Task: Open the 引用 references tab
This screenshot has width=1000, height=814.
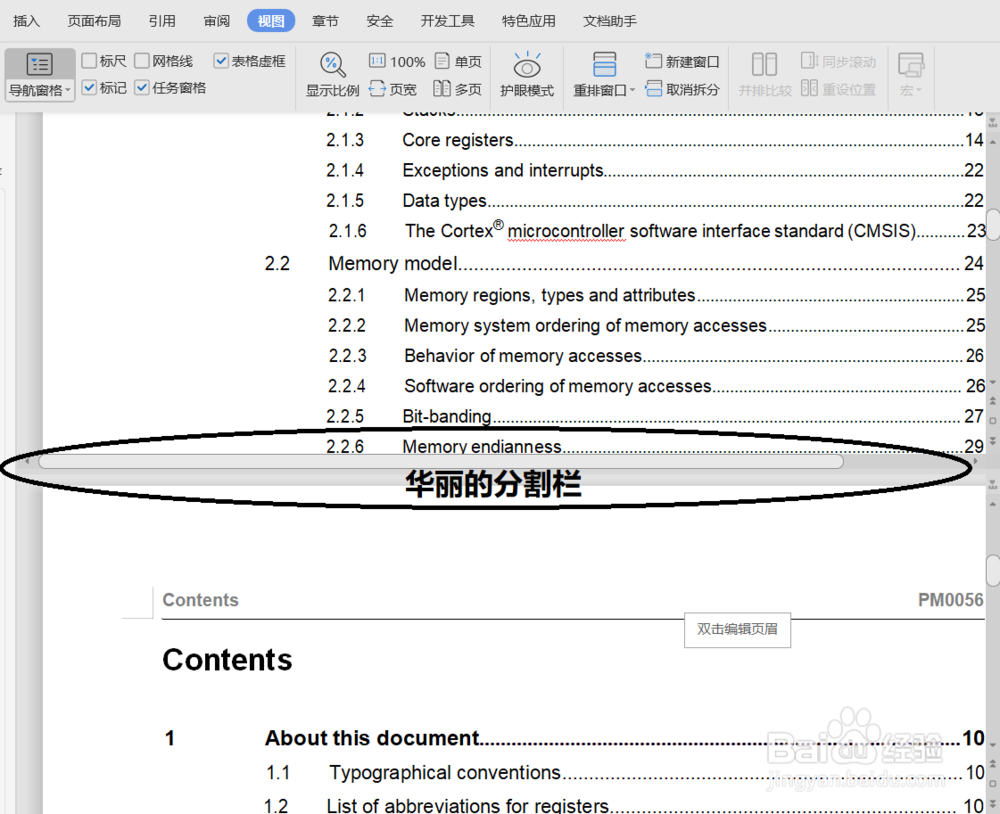Action: (x=162, y=21)
